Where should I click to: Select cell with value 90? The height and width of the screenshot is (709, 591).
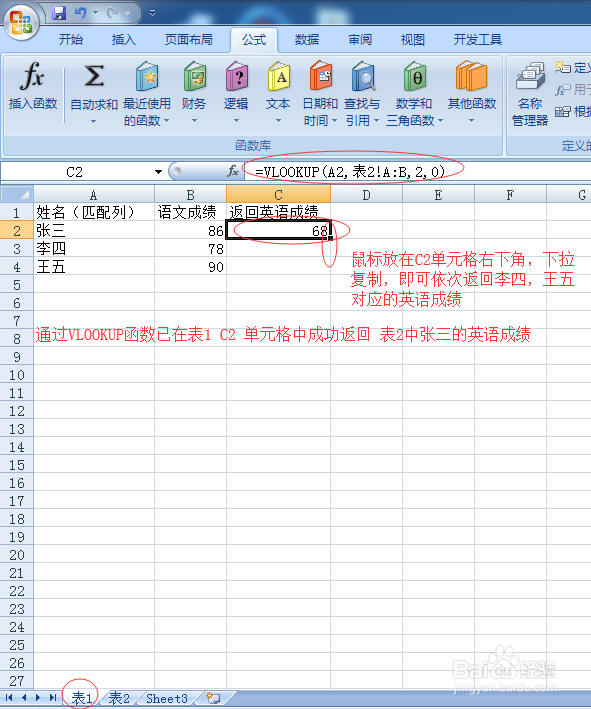tap(190, 267)
